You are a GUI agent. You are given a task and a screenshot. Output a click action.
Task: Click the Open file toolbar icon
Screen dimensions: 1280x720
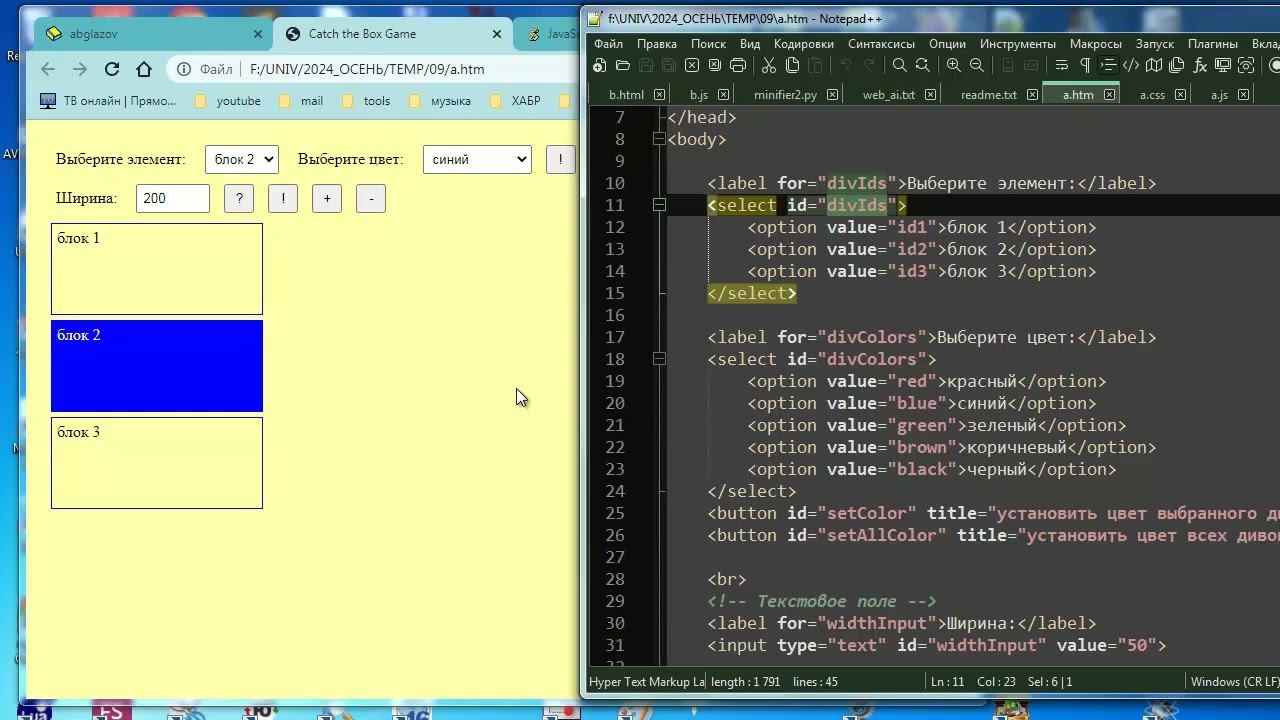tap(623, 65)
